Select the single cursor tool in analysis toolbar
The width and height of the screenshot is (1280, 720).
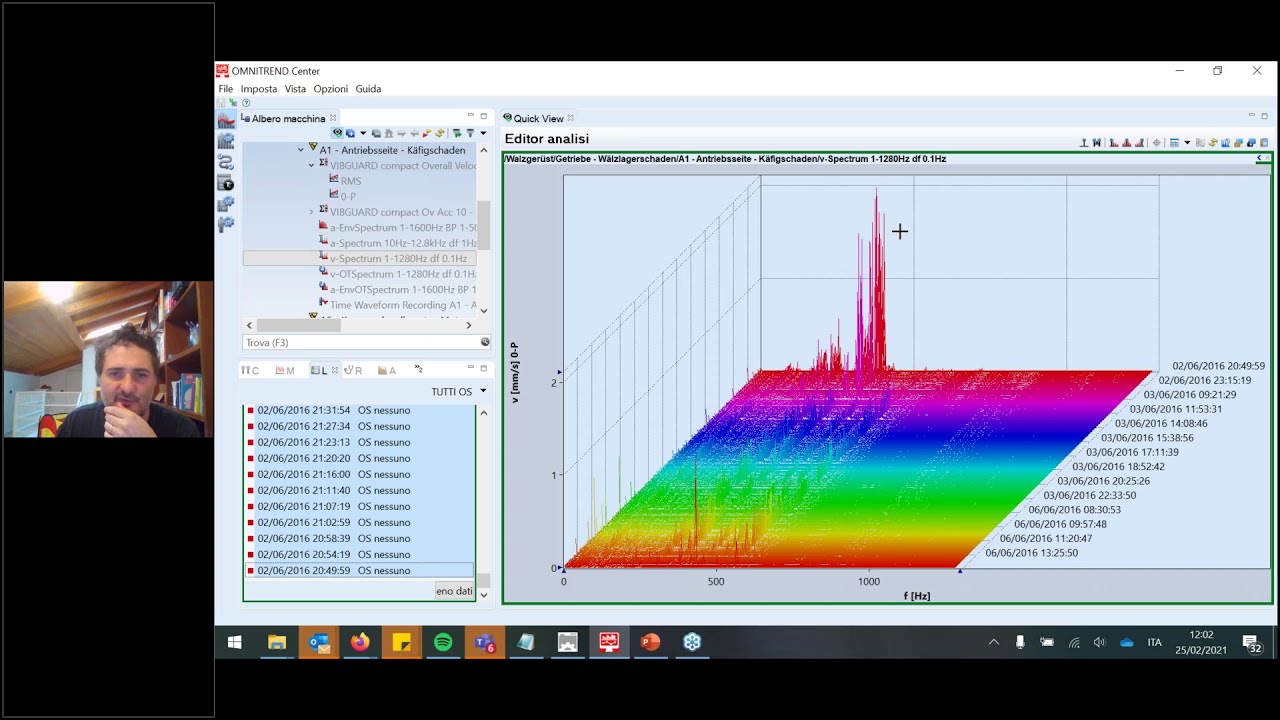point(1084,142)
